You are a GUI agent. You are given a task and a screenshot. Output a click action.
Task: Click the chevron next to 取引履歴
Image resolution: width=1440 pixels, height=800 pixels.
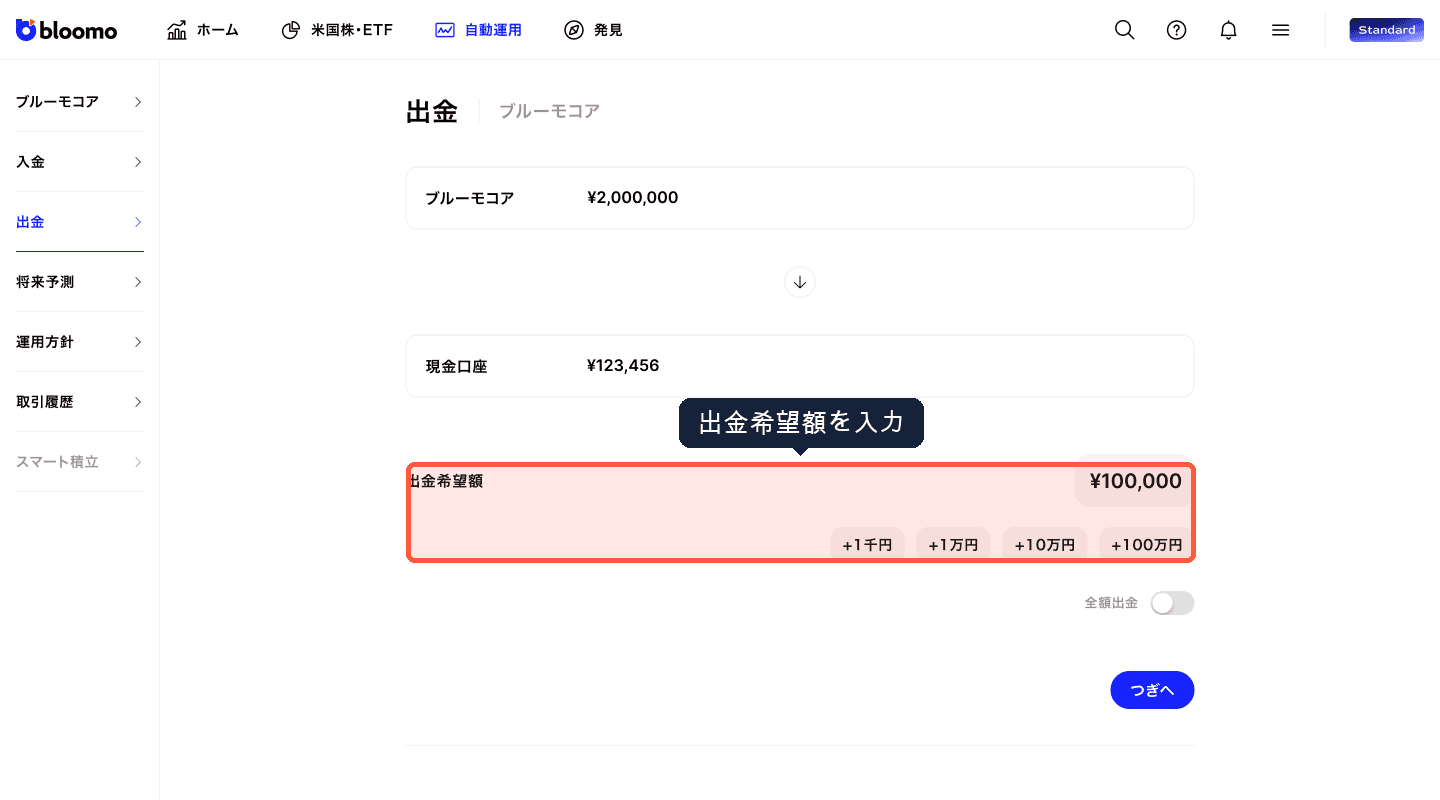(x=138, y=402)
